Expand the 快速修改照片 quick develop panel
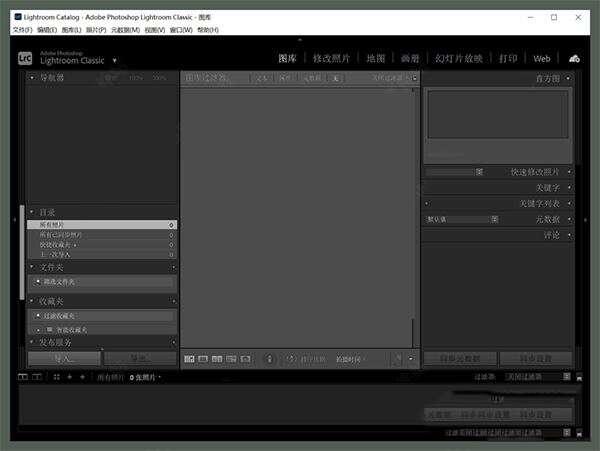Viewport: 600px width, 451px height. [x=569, y=172]
